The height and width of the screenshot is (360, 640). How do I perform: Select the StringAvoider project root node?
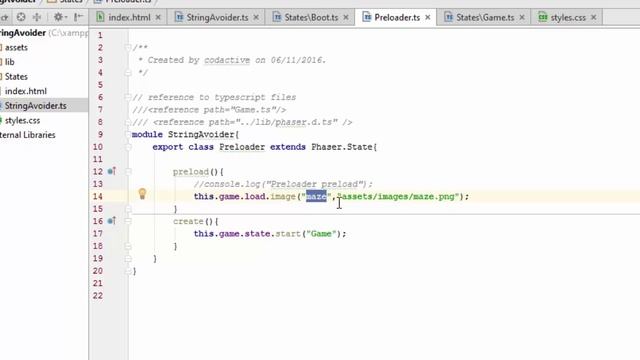coord(23,33)
